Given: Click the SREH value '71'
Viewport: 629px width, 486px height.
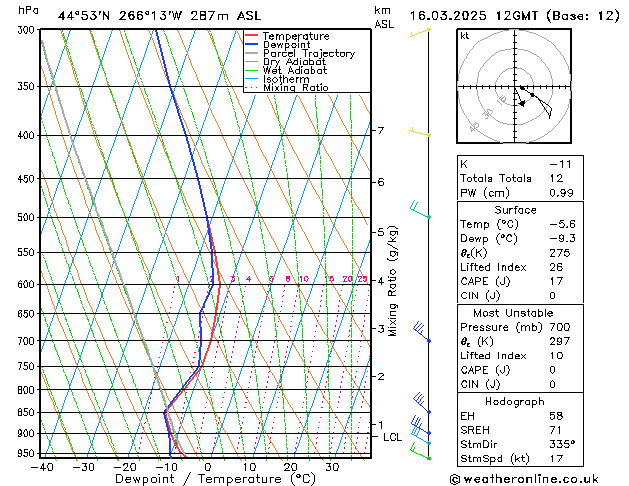Looking at the screenshot, I should 556,430.
